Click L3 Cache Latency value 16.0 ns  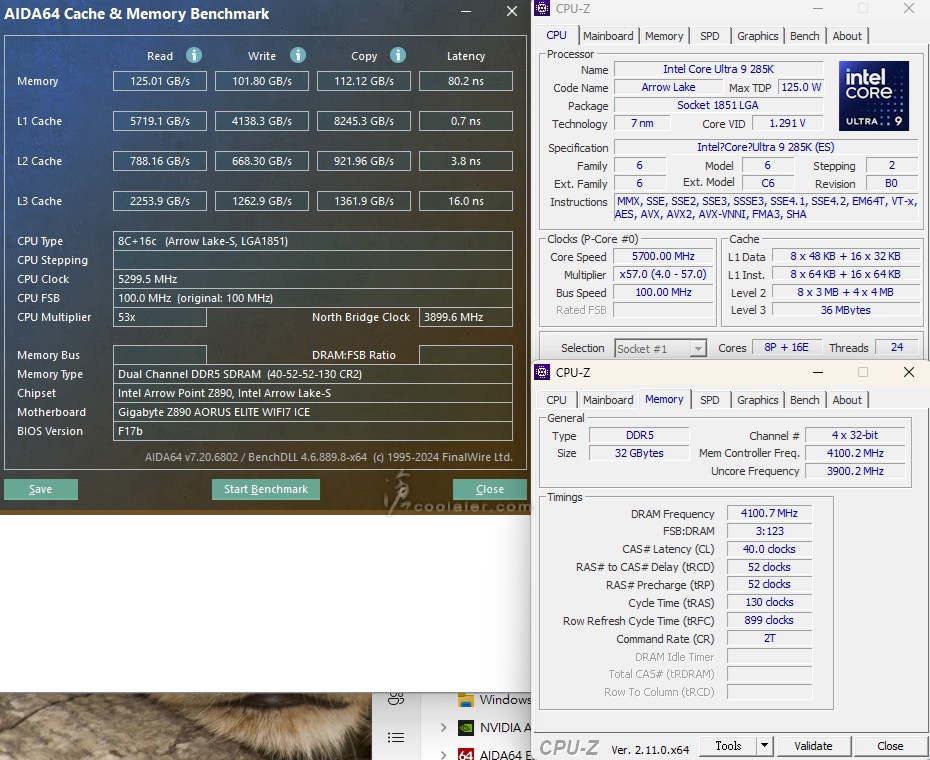tap(466, 201)
